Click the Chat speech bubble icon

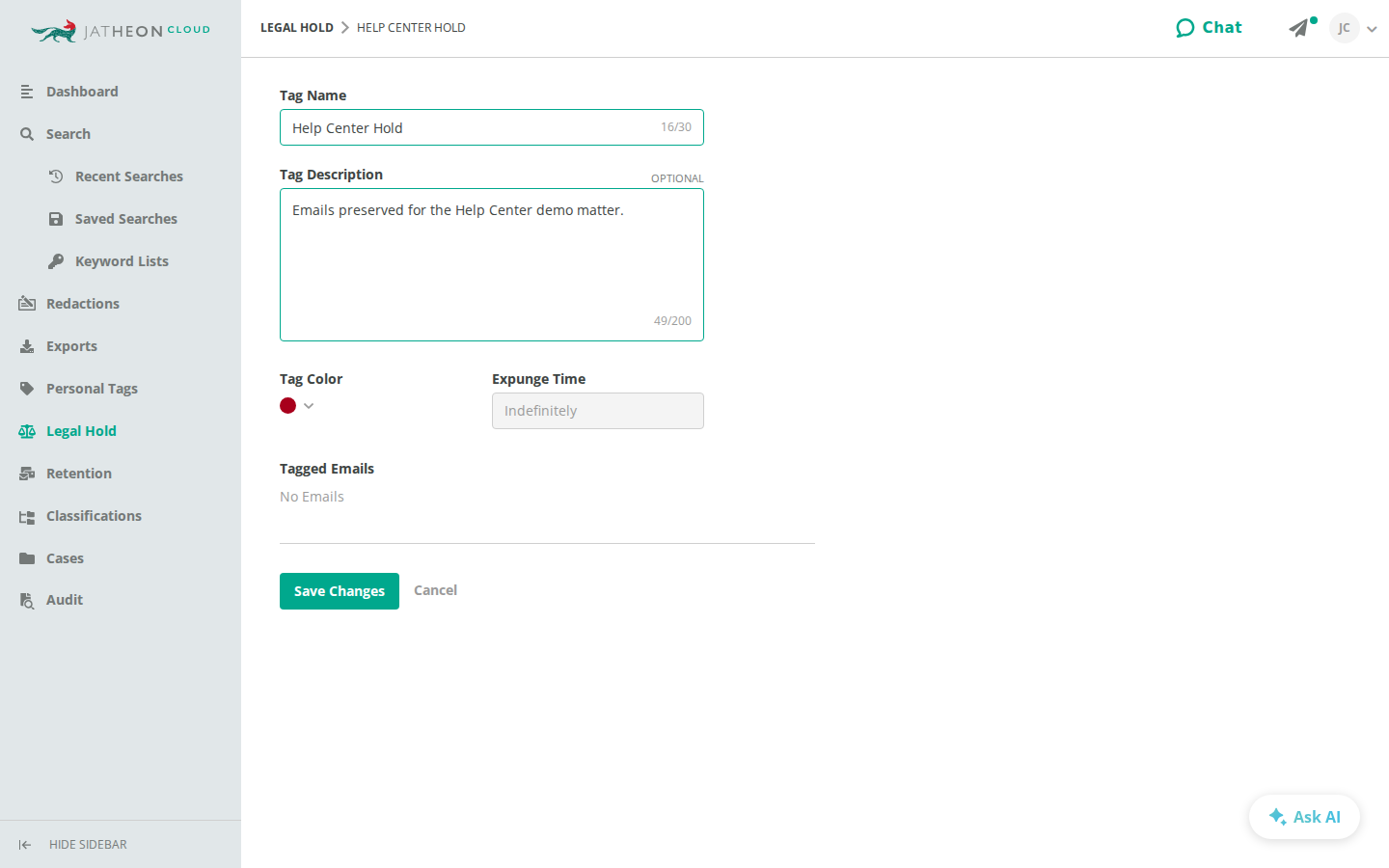coord(1185,28)
